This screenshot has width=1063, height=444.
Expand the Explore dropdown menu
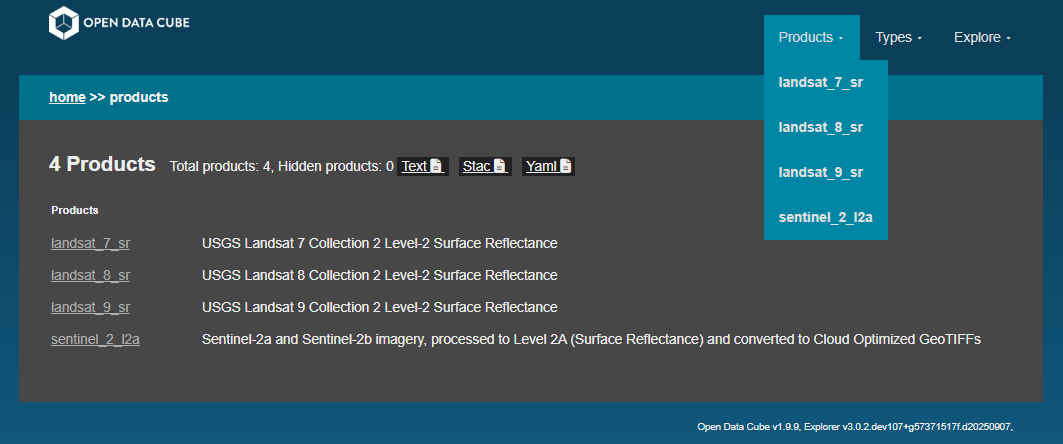[982, 38]
